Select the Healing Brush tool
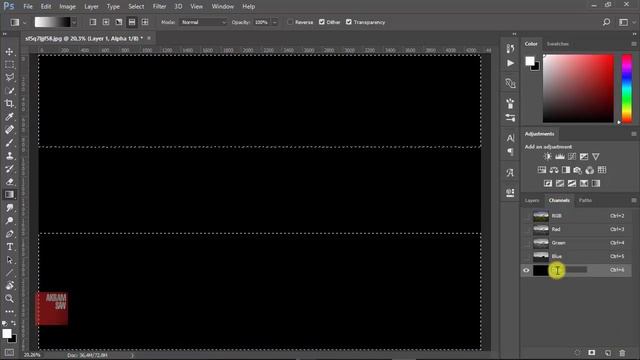Viewport: 640px width, 360px height. tap(9, 130)
